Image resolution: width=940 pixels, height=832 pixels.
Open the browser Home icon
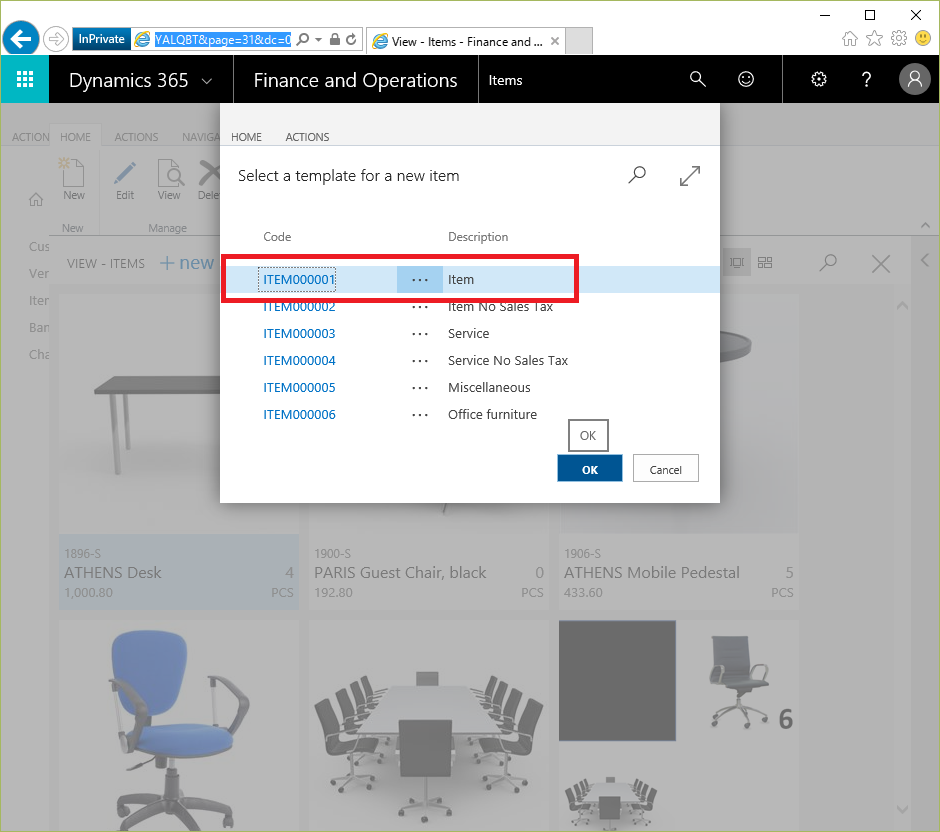coord(849,39)
